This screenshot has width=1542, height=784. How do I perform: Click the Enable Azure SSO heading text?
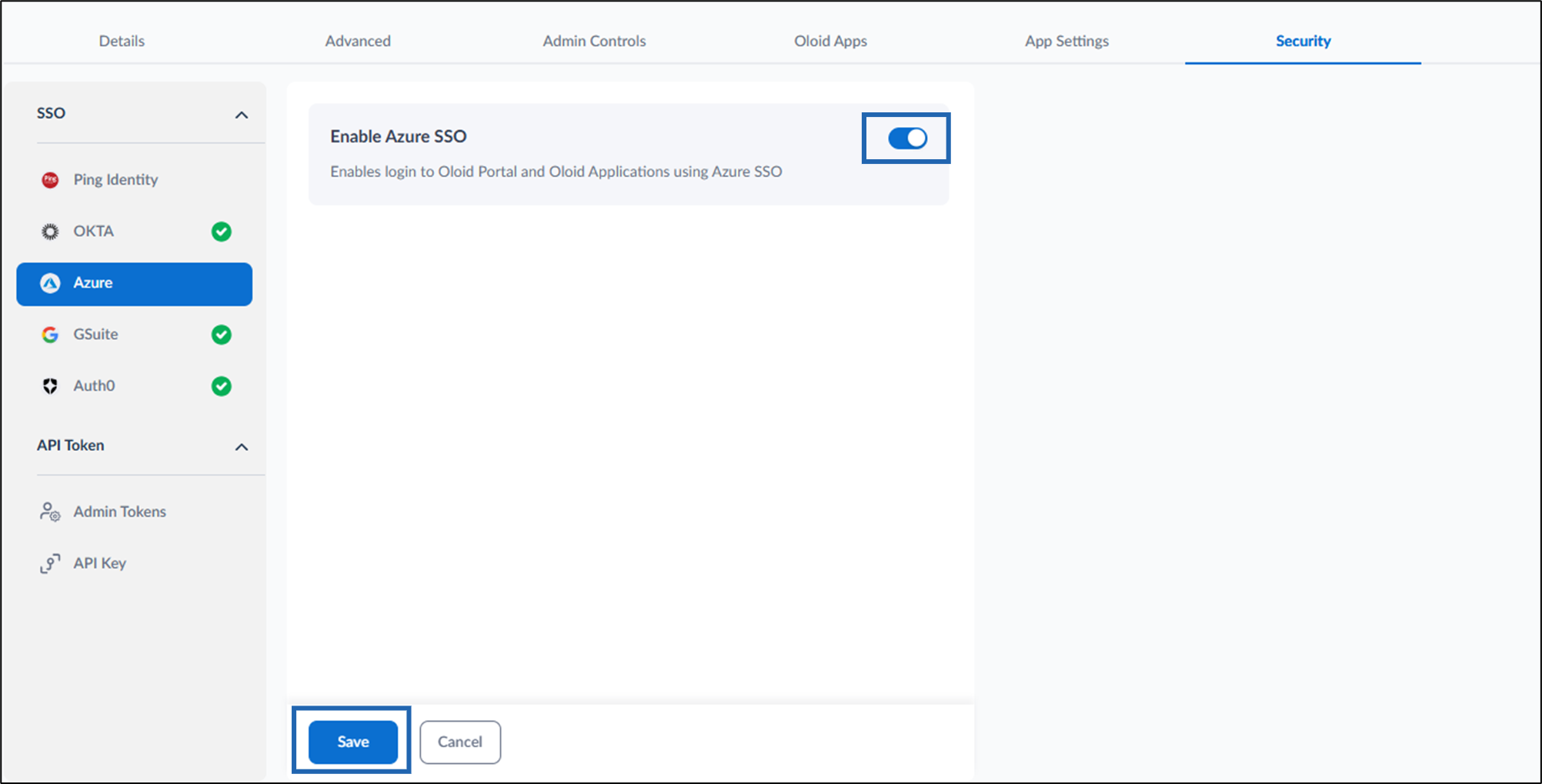click(399, 136)
